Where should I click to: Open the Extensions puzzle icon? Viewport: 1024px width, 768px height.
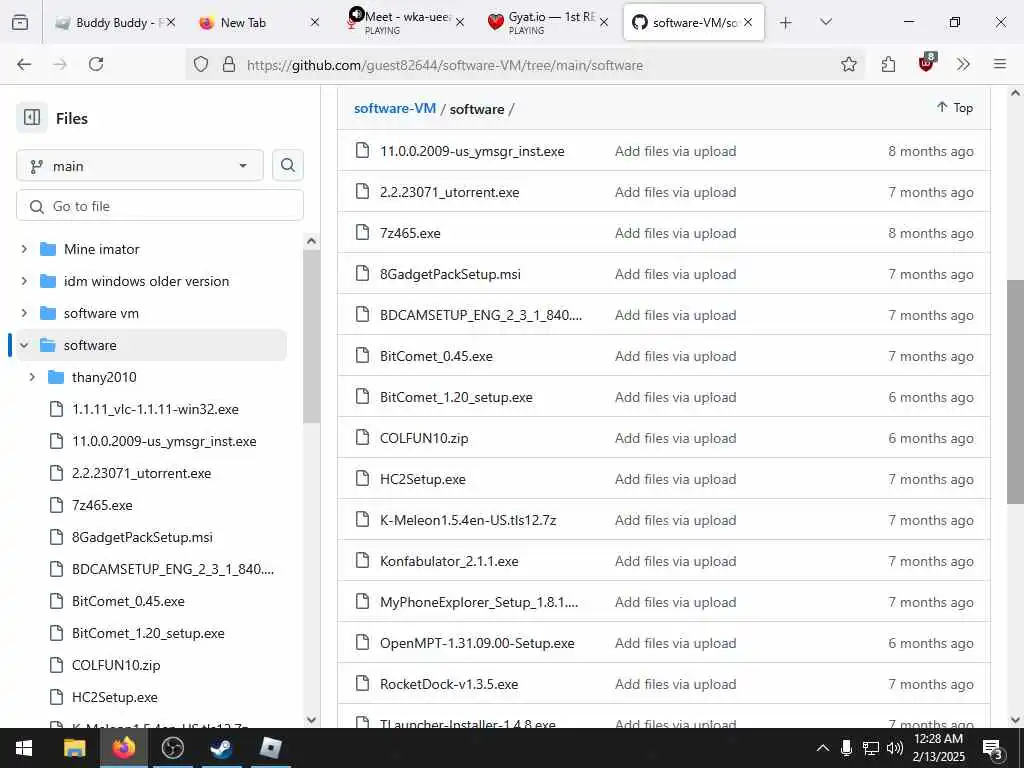pos(888,64)
